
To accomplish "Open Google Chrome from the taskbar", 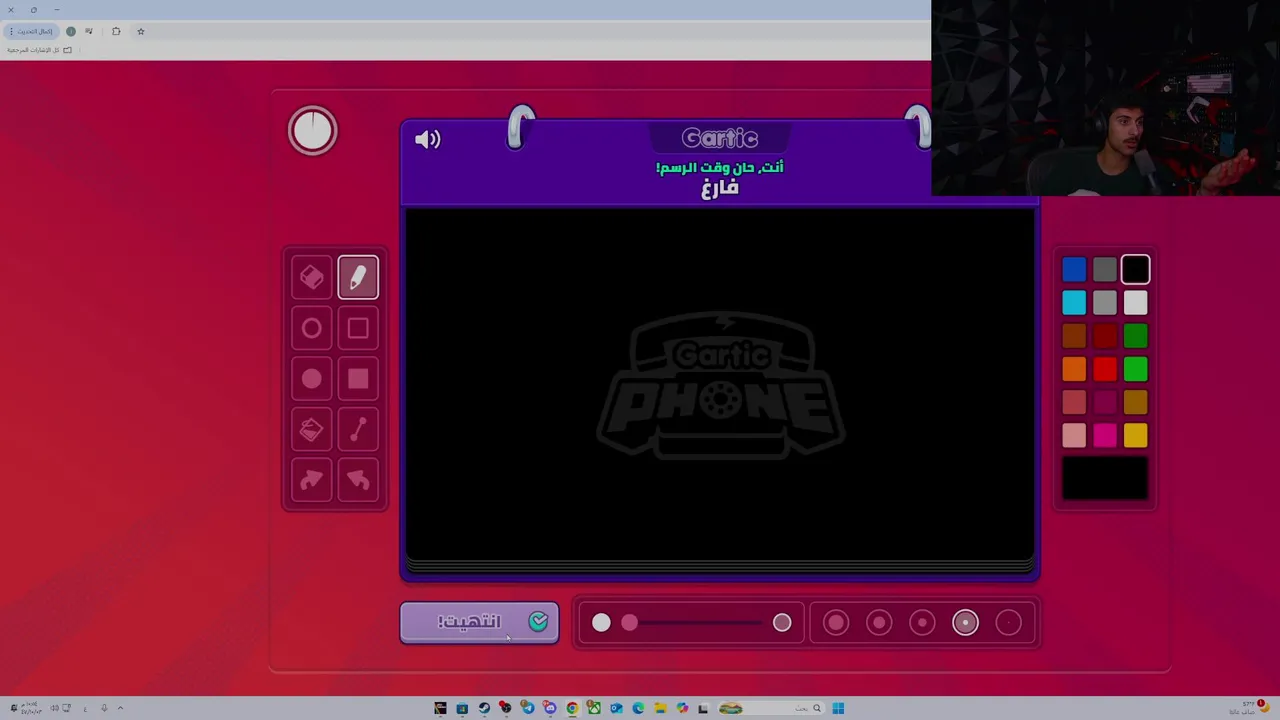I will 572,708.
